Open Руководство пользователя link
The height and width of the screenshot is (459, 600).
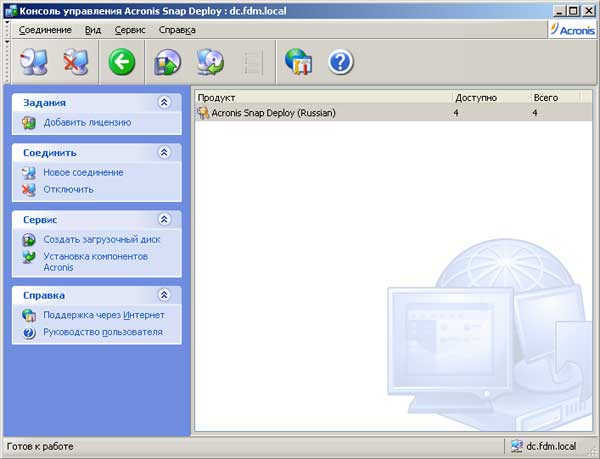click(103, 332)
